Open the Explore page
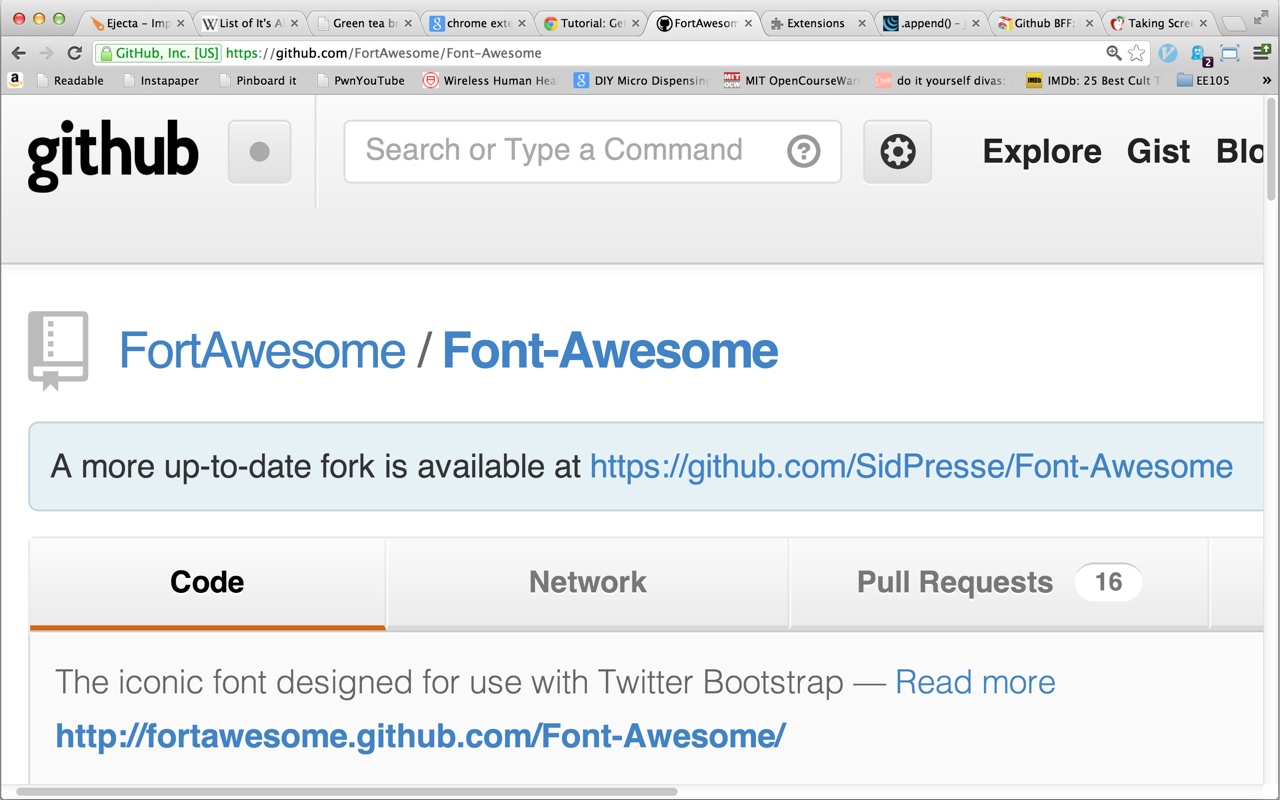Image resolution: width=1280 pixels, height=800 pixels. pyautogui.click(x=1042, y=151)
